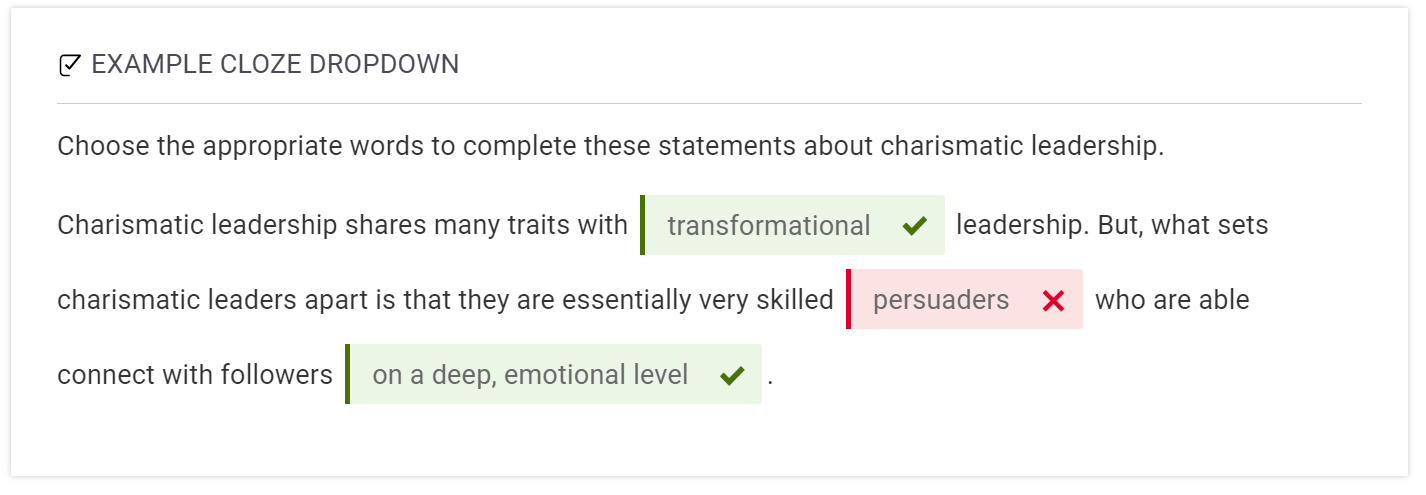Click the checkbox icon beside the heading

click(69, 66)
